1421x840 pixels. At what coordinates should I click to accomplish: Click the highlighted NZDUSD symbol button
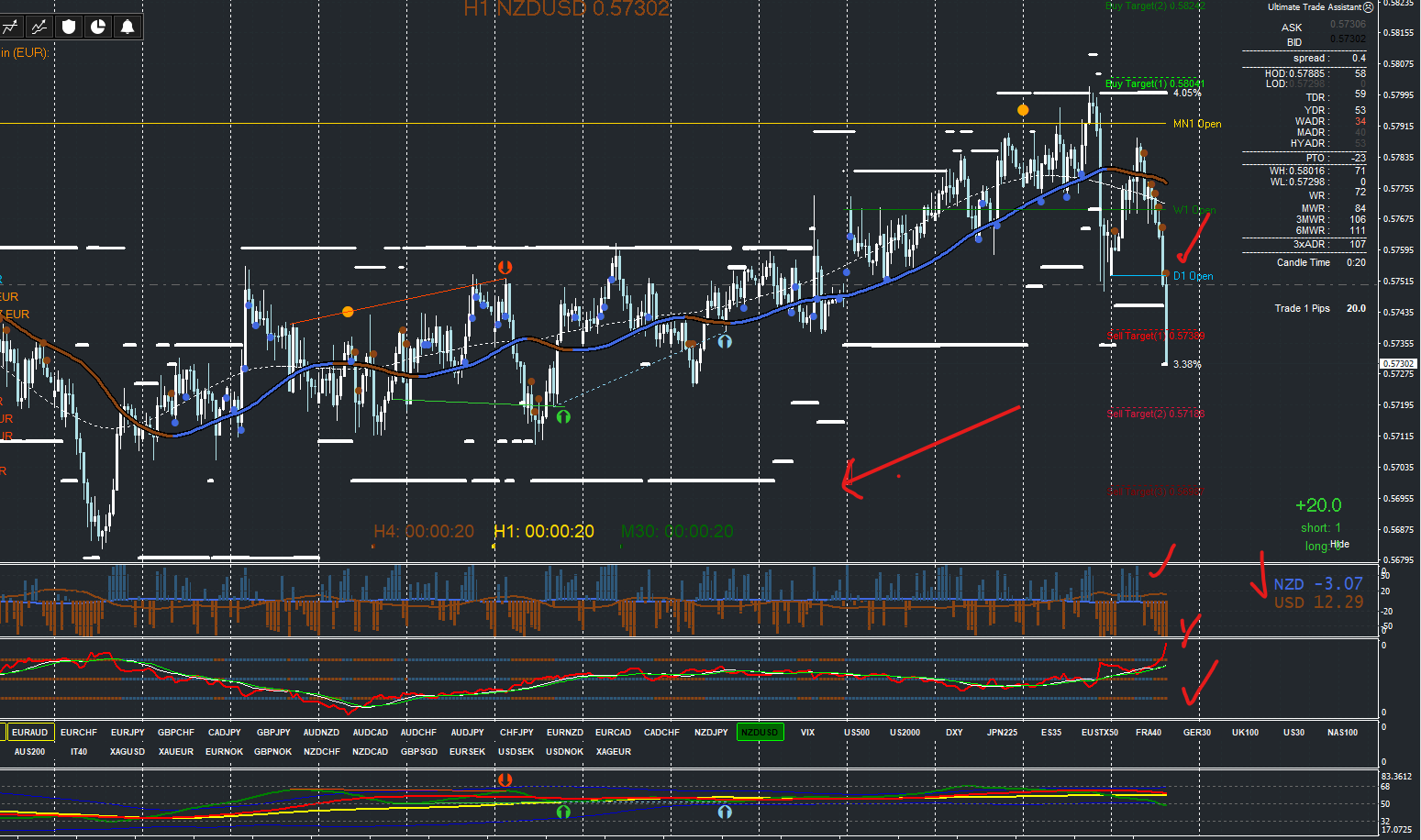tap(760, 732)
